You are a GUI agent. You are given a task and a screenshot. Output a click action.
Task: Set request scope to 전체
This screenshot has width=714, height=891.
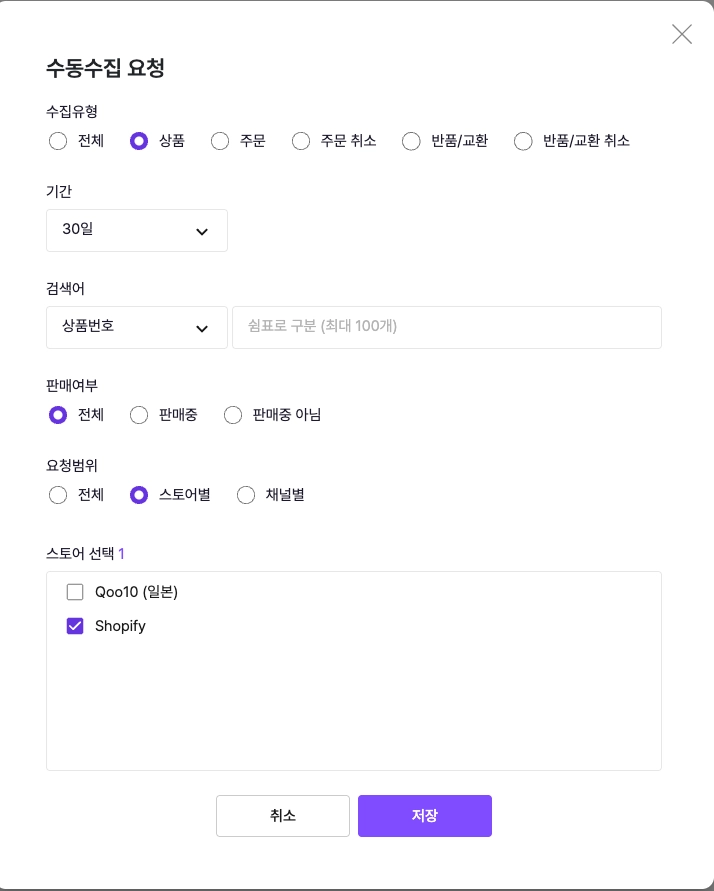pyautogui.click(x=58, y=495)
